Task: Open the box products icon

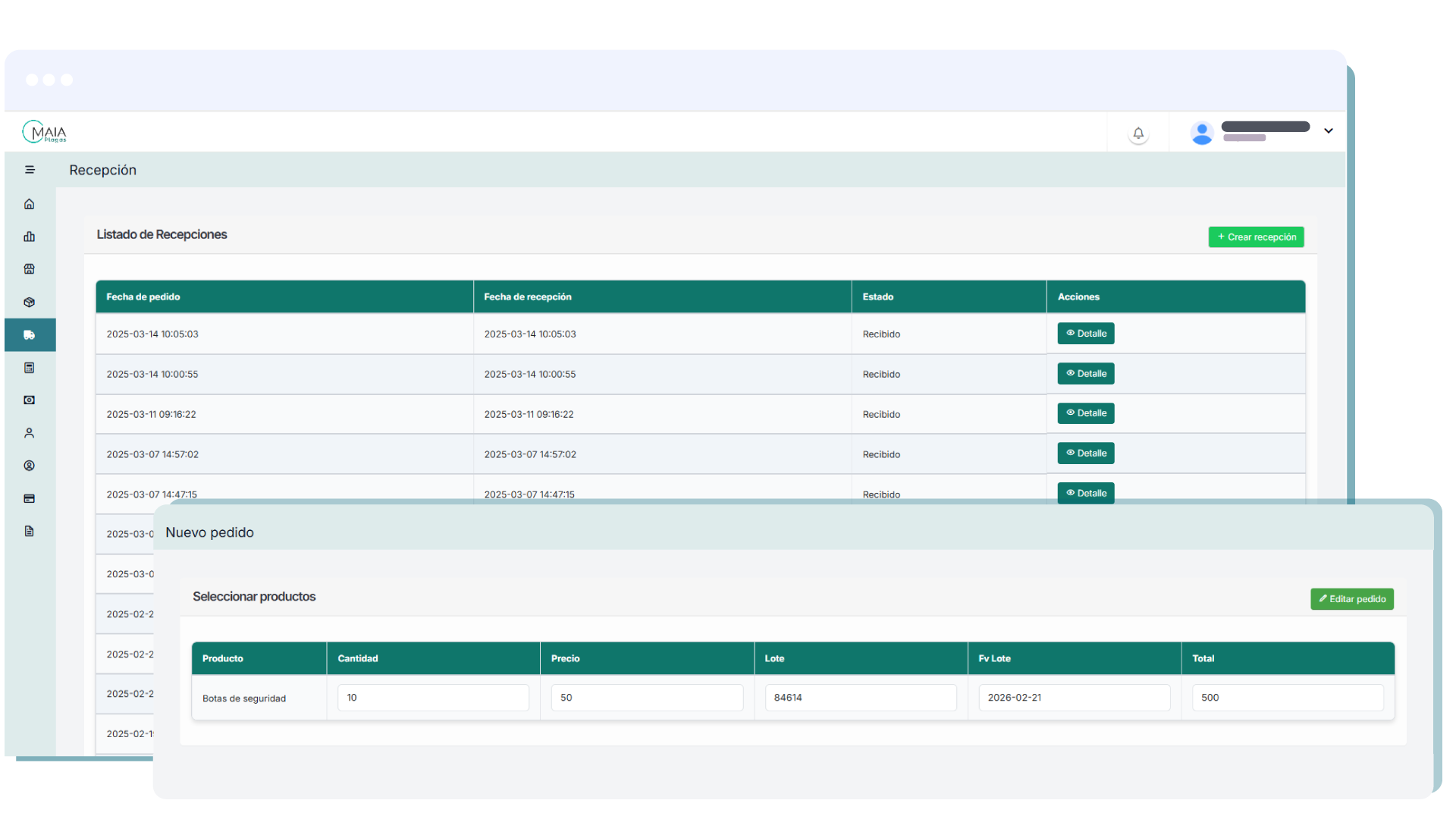Action: point(30,302)
